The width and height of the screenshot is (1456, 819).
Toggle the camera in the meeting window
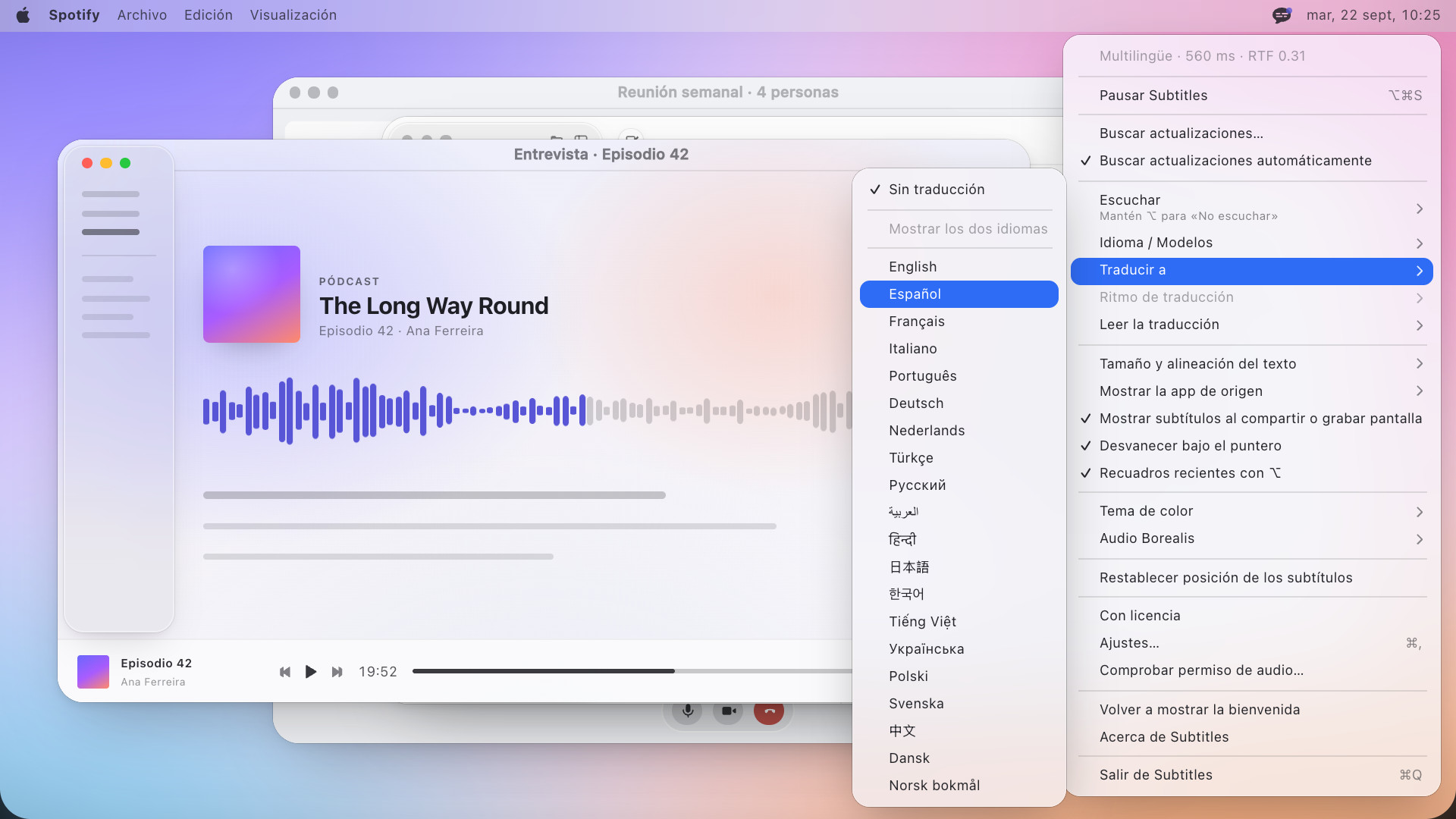728,711
